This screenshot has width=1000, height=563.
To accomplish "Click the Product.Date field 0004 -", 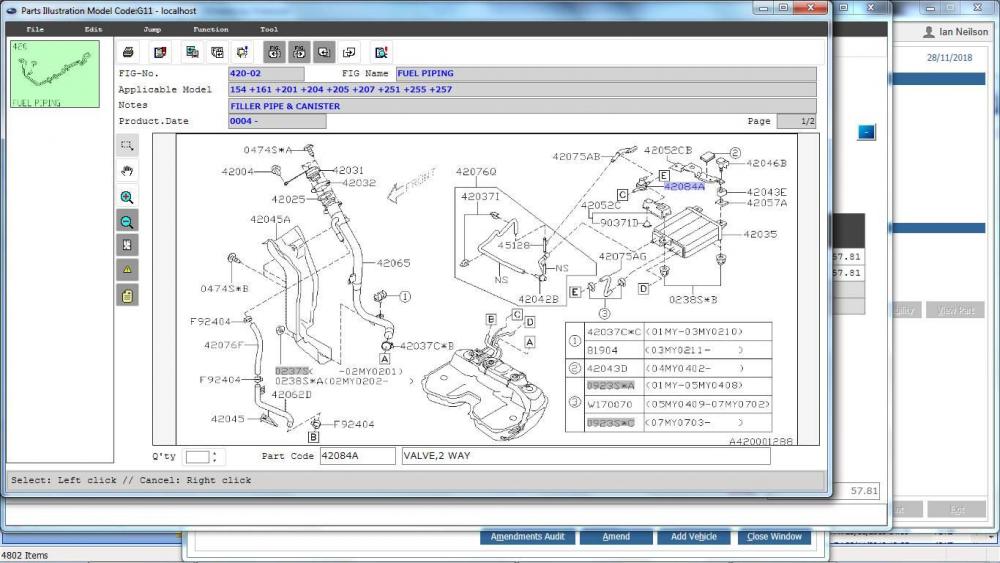I will pos(277,121).
